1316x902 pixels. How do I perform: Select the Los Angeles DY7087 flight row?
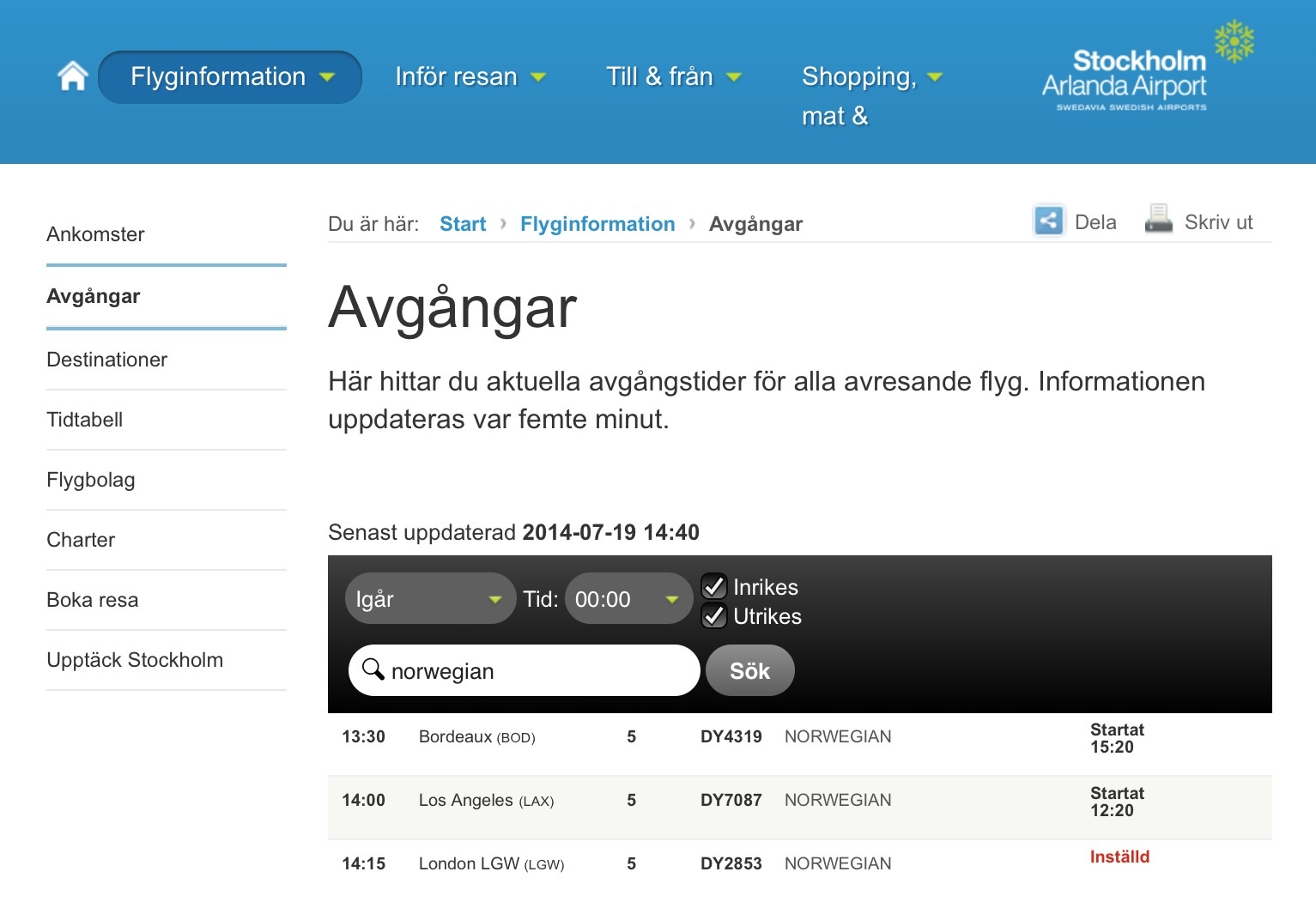tap(798, 801)
